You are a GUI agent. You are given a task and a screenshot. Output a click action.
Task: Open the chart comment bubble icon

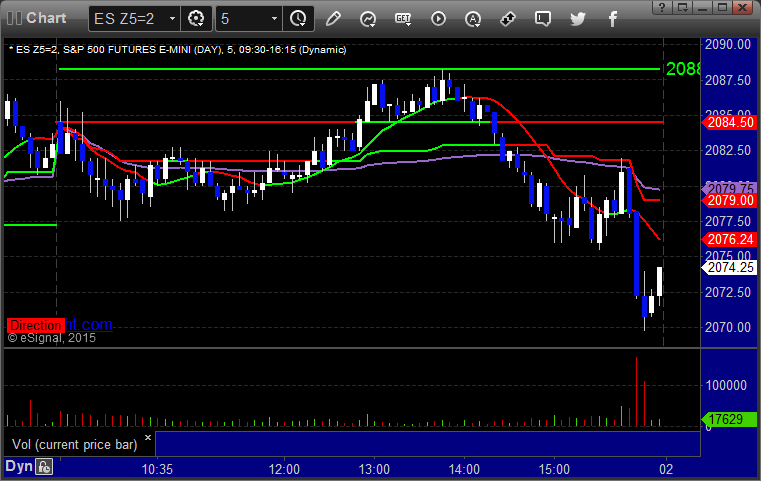[x=543, y=19]
